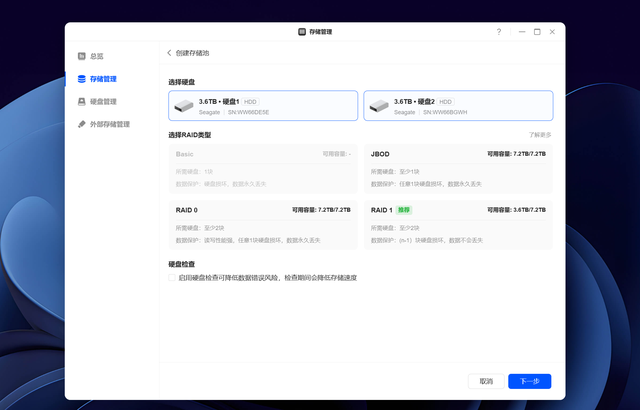
Task: Enable the 硬盘检查 disk check checkbox
Action: pos(172,277)
